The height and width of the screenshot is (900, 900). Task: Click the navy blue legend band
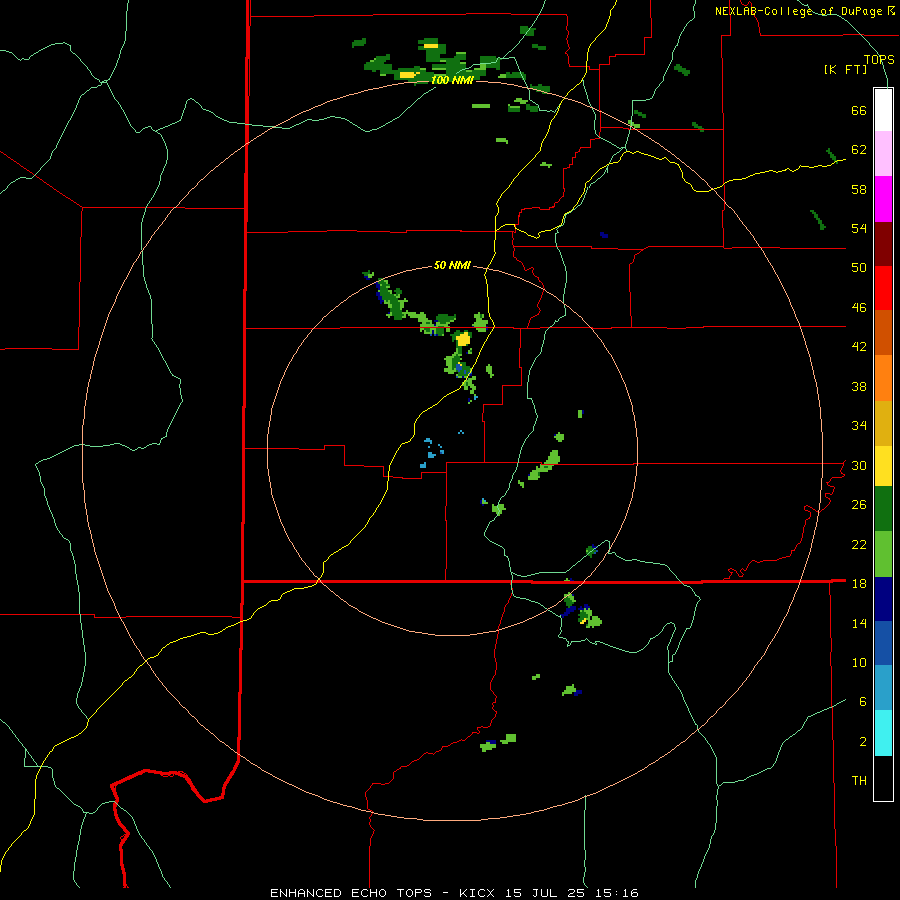pos(883,599)
